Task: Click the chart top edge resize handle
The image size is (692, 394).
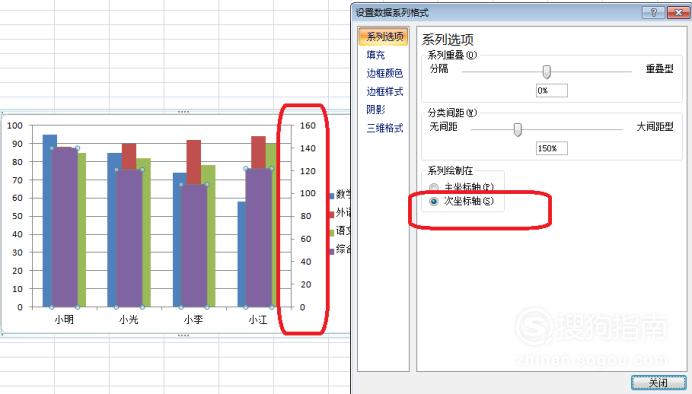Action: (x=183, y=112)
